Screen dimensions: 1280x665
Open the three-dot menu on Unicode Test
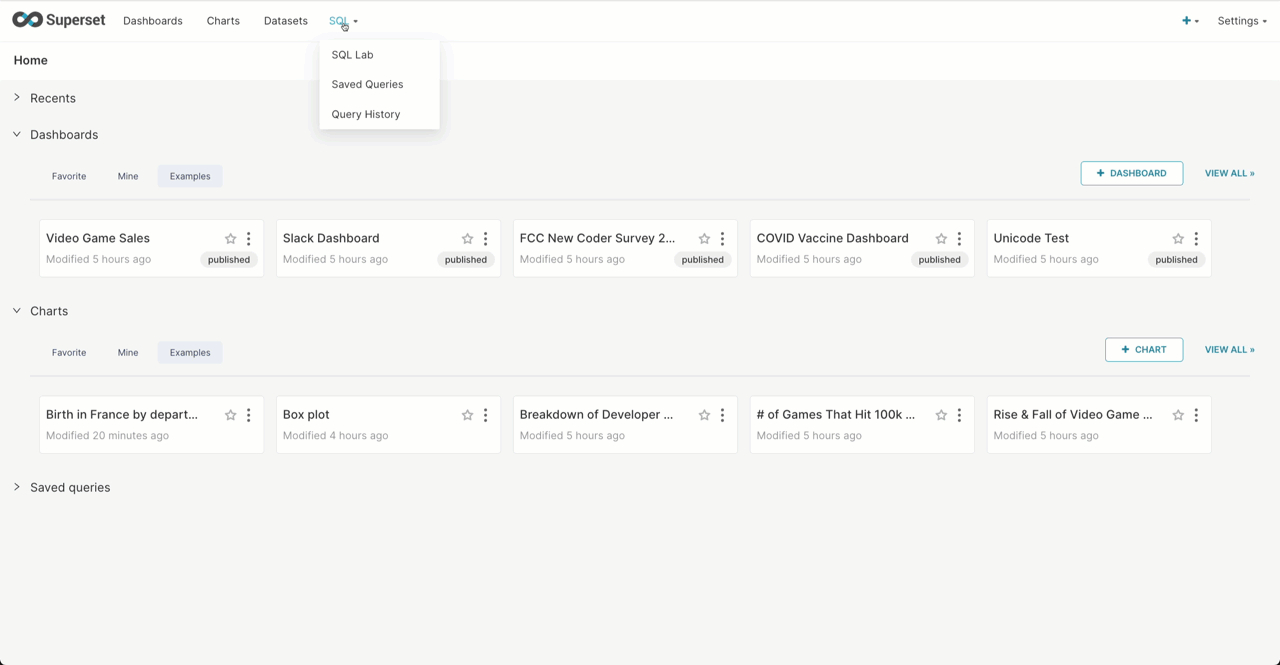point(1196,239)
